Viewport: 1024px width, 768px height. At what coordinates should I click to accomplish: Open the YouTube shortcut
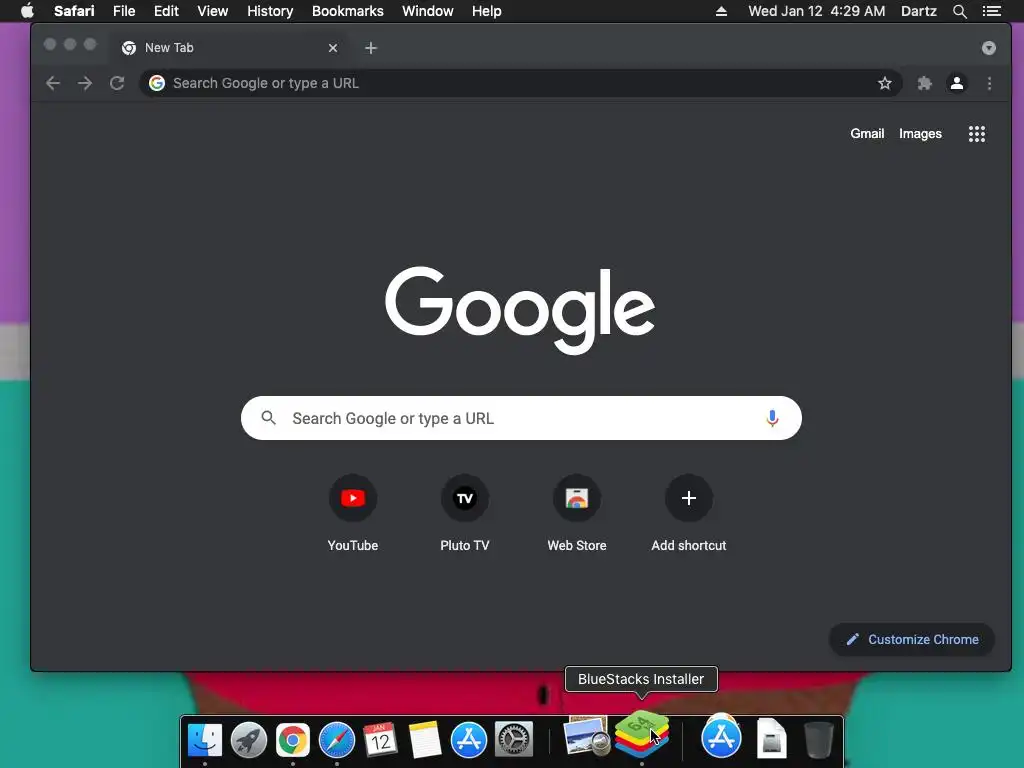(x=353, y=513)
